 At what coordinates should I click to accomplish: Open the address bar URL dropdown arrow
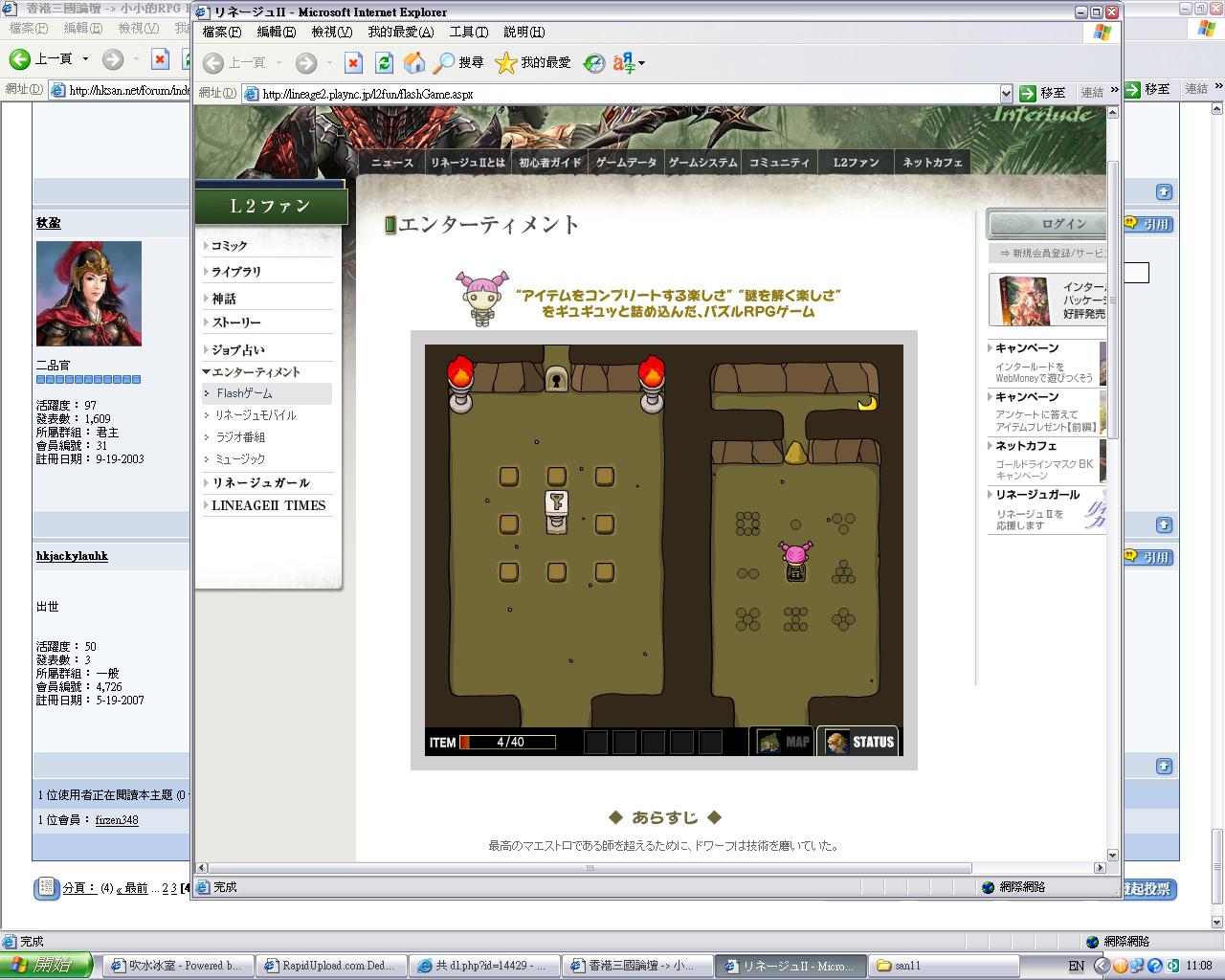pos(1006,94)
